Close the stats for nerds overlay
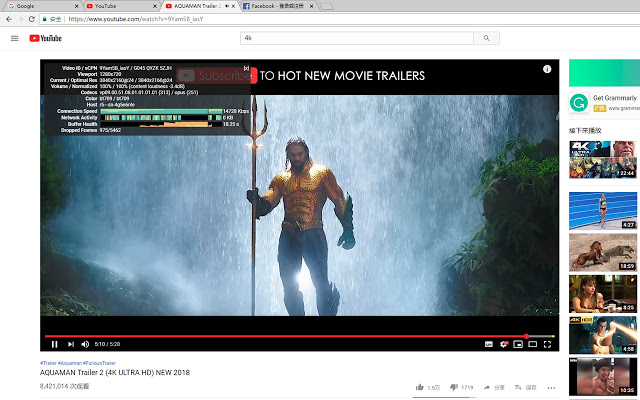The width and height of the screenshot is (640, 400). (x=246, y=68)
